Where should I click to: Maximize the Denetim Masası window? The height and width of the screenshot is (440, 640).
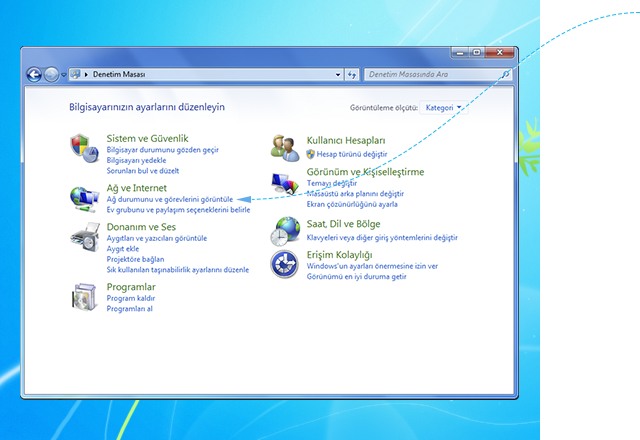pos(476,53)
